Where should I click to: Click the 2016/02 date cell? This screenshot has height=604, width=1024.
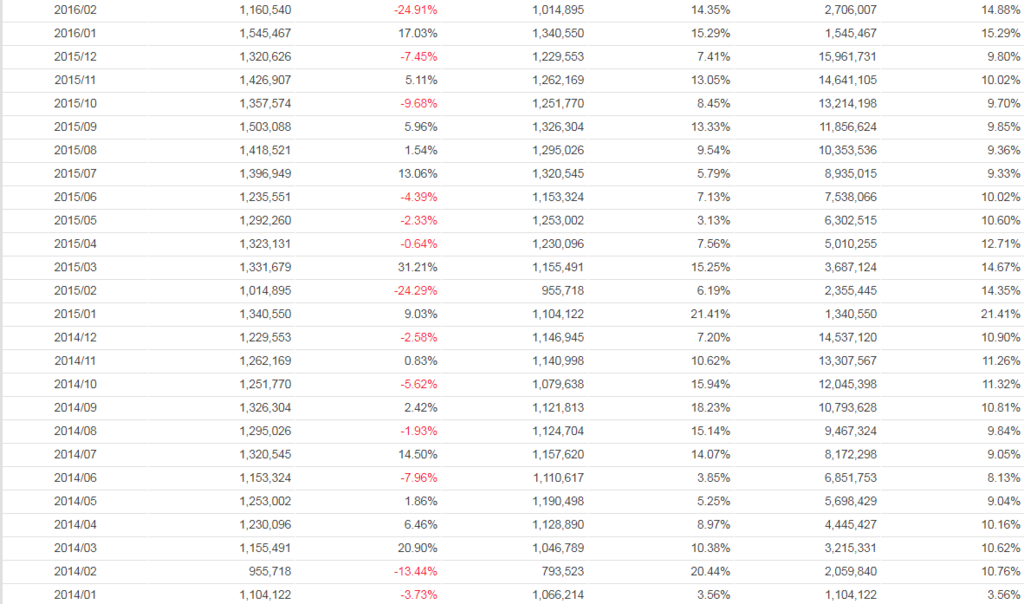76,10
